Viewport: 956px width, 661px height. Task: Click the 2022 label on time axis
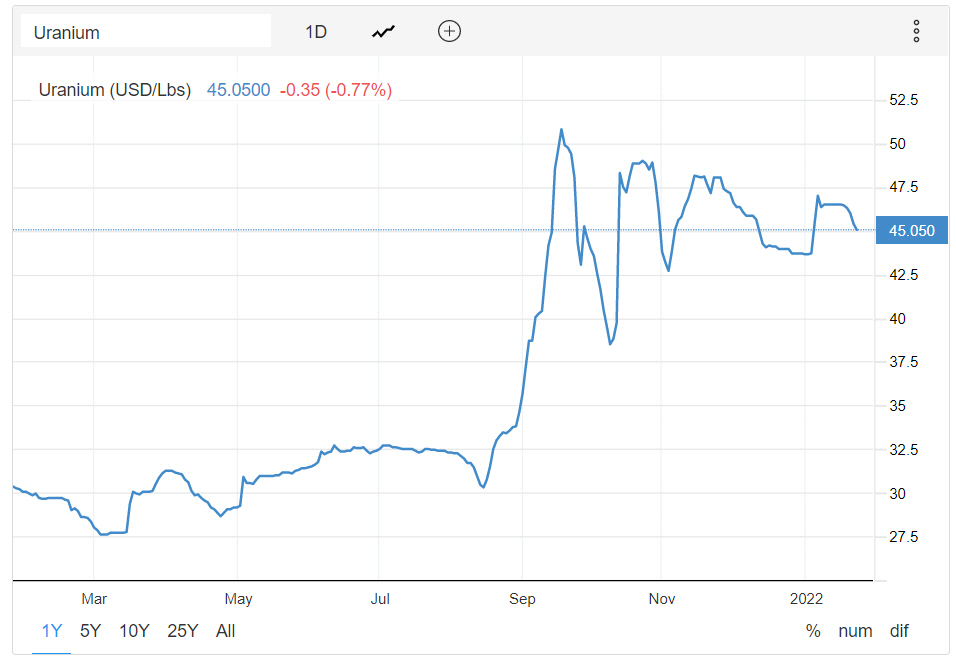805,599
